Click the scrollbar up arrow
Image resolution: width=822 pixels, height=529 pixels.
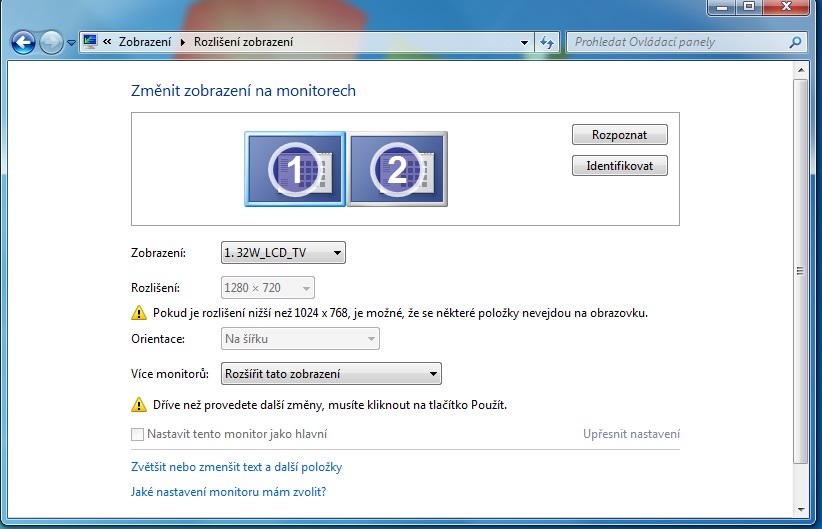coord(801,70)
